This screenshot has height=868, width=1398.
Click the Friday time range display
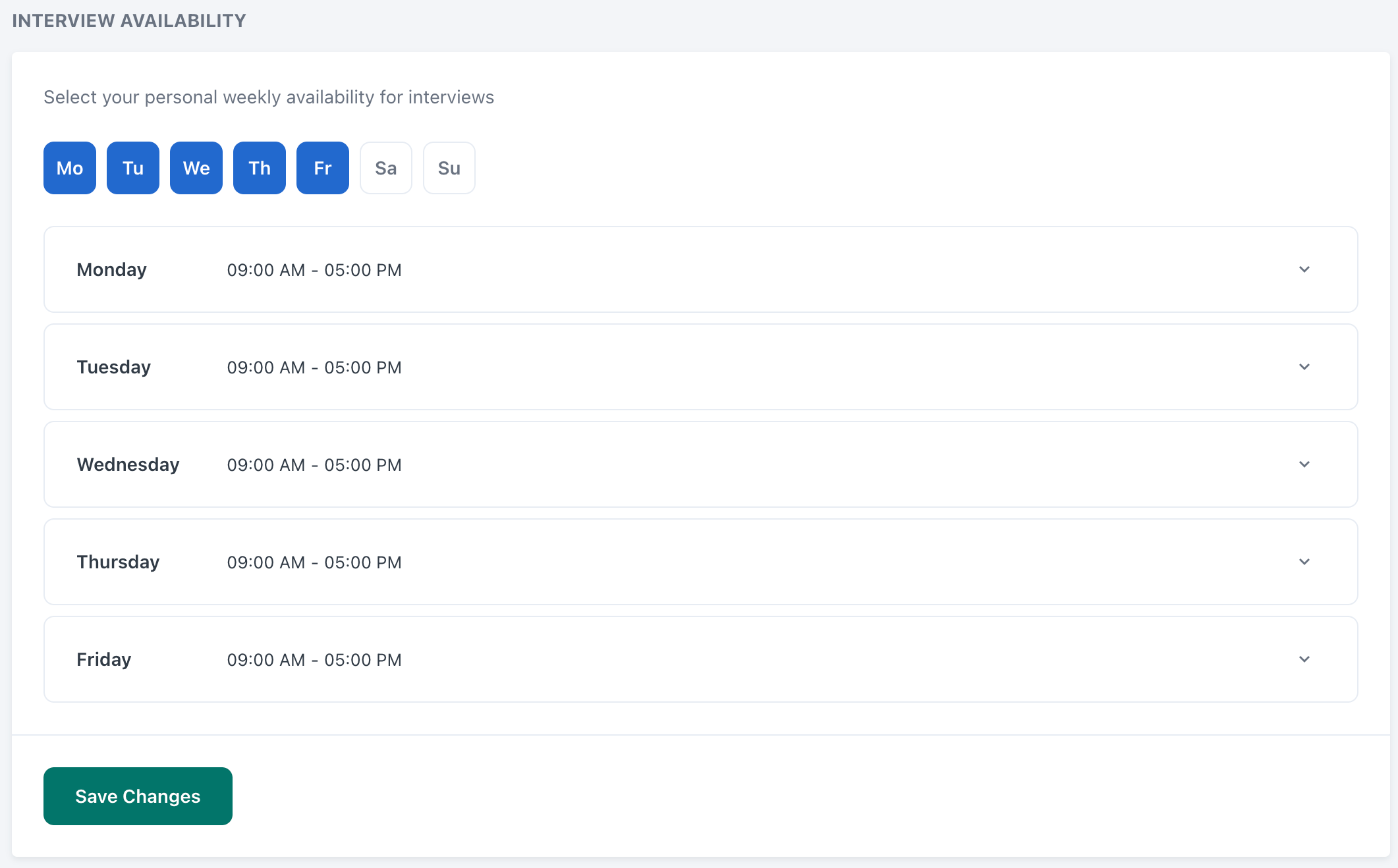314,659
